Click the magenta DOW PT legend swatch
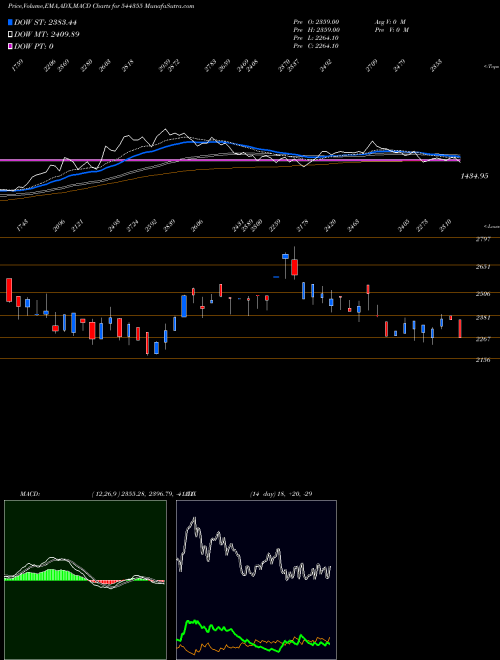 pos(11,46)
